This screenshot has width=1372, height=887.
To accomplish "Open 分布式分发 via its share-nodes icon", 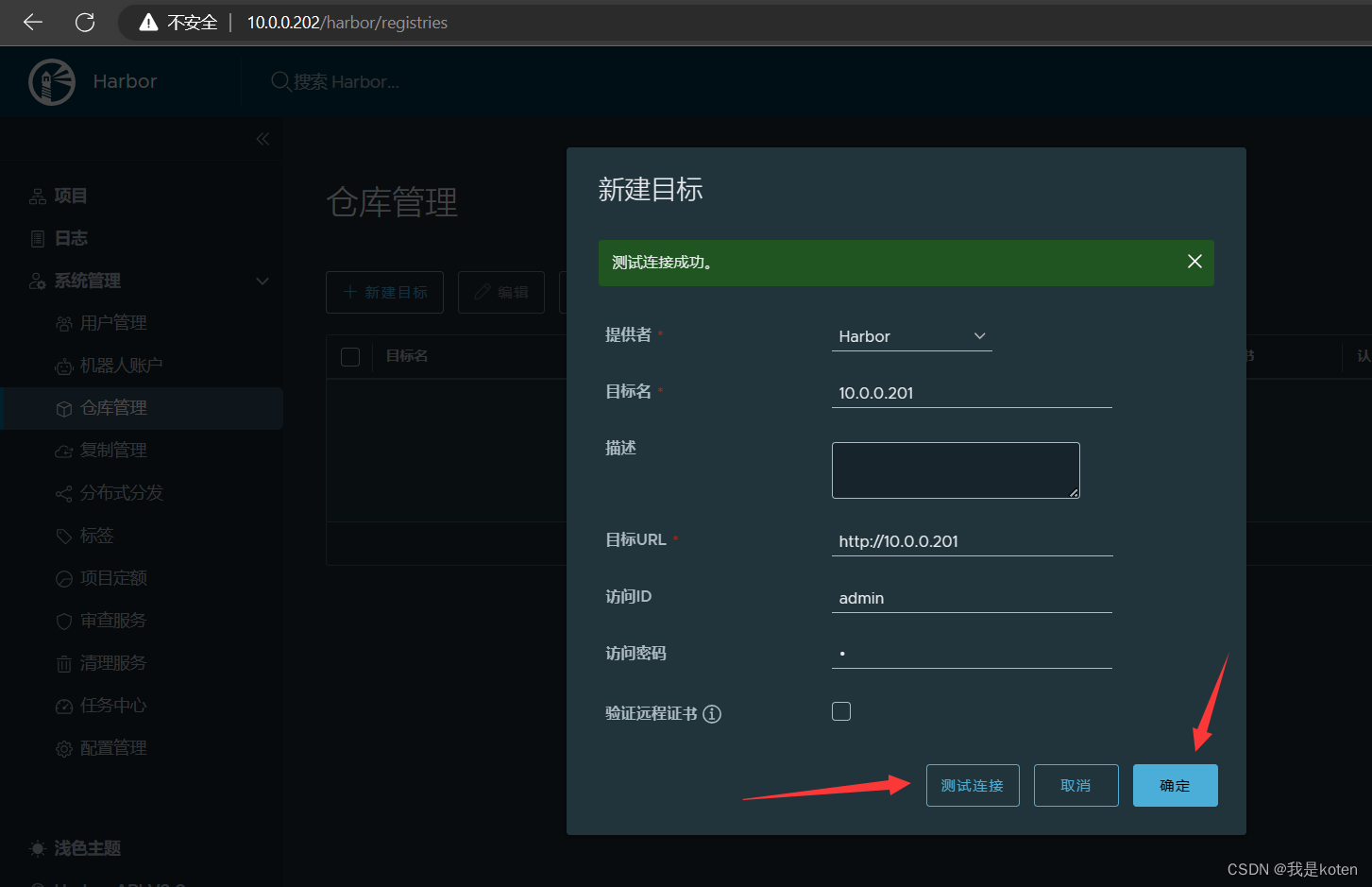I will pyautogui.click(x=63, y=492).
